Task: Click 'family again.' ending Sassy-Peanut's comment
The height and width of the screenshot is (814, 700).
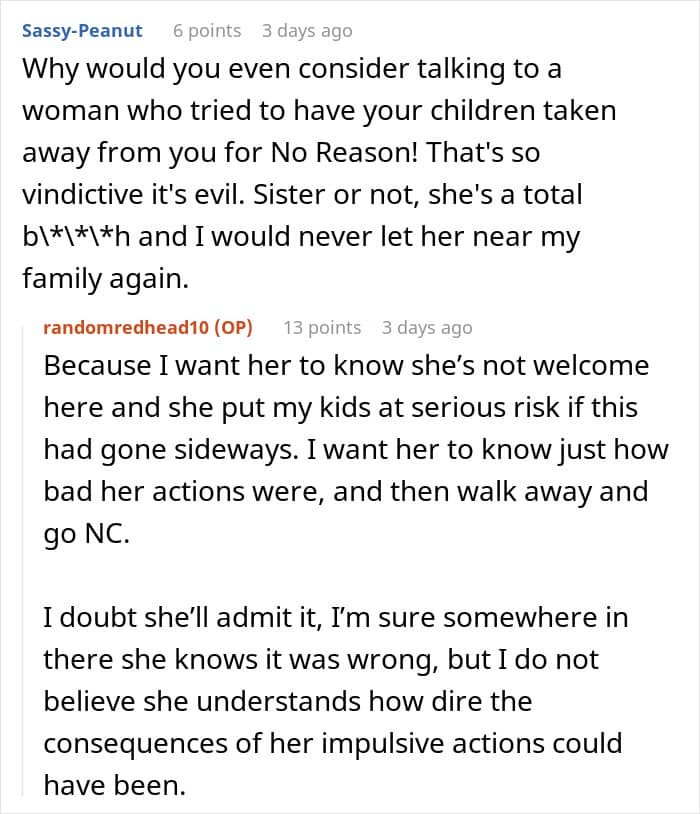Action: click(104, 280)
